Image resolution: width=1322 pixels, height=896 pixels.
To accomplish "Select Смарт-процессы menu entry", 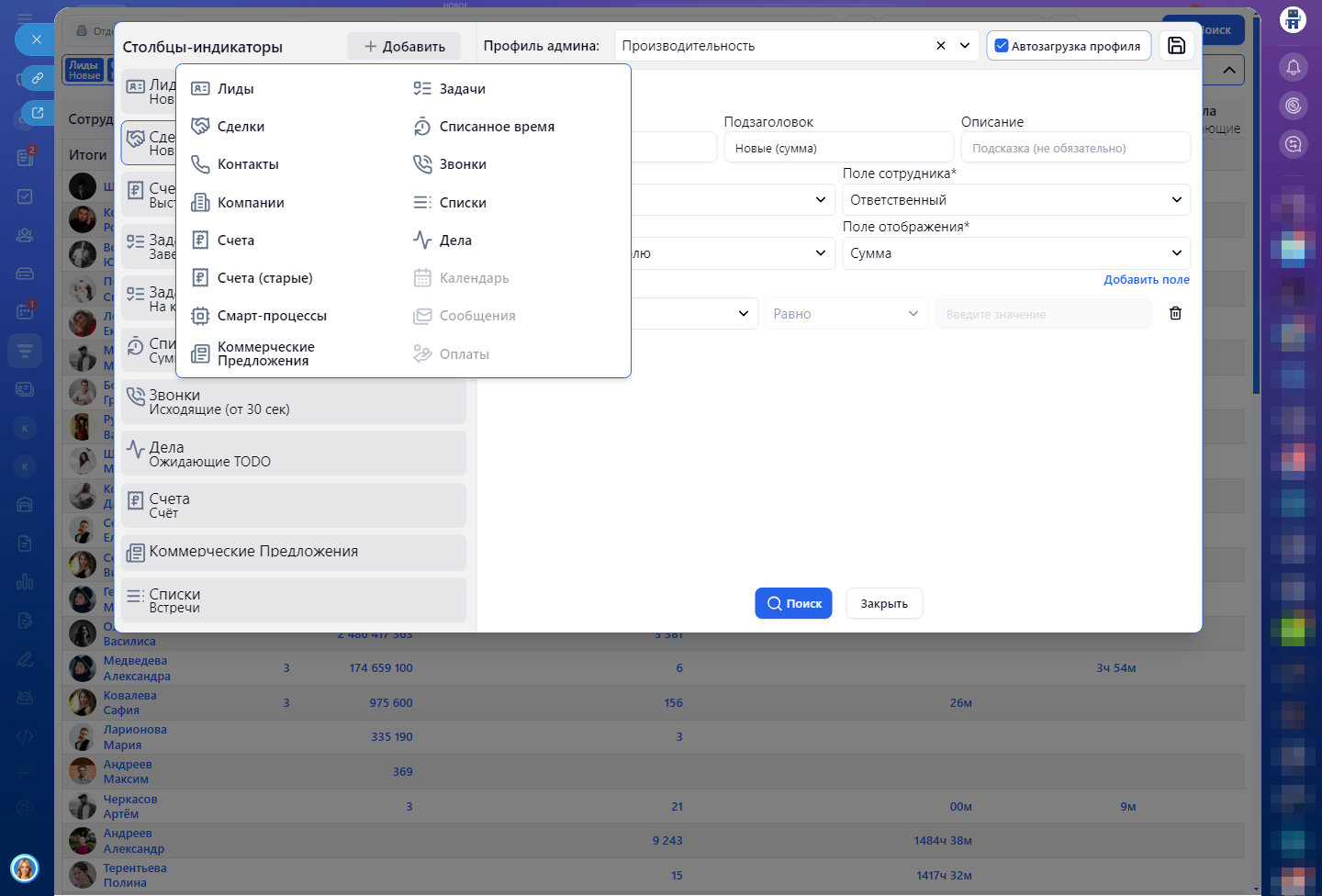I will point(272,316).
